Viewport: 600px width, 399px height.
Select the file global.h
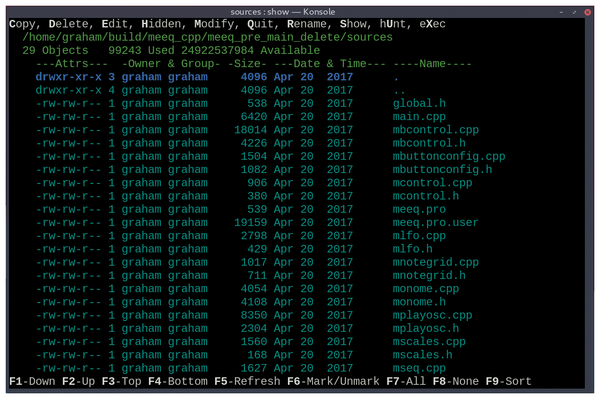(x=419, y=103)
